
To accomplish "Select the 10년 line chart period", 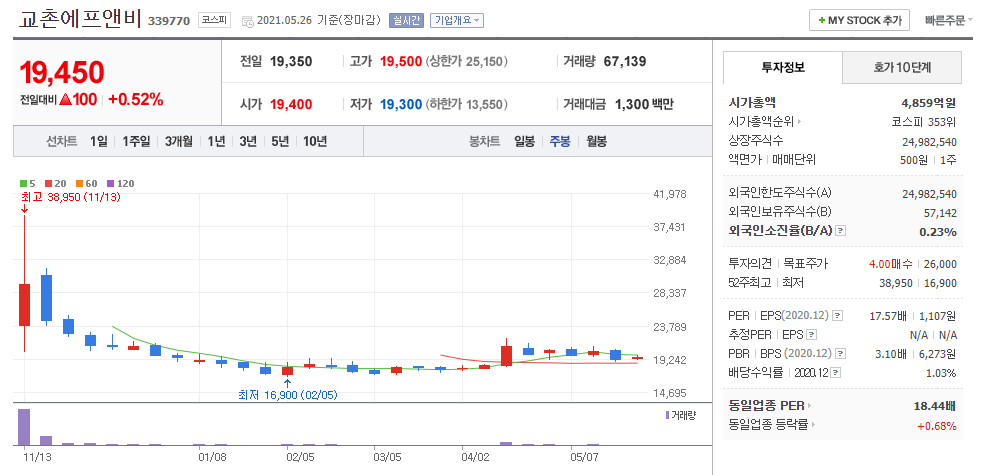I will tap(315, 141).
